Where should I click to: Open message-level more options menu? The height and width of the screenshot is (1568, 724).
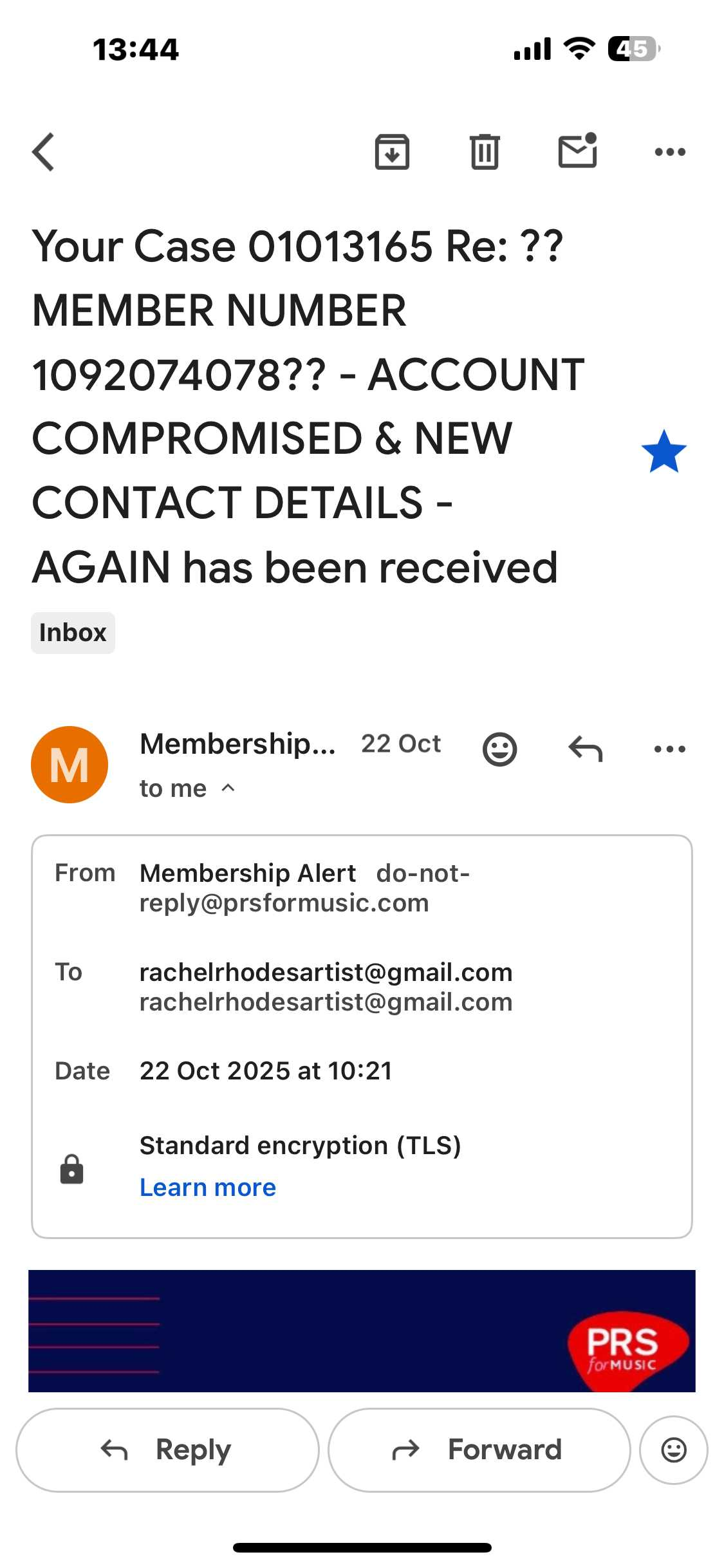(x=669, y=749)
